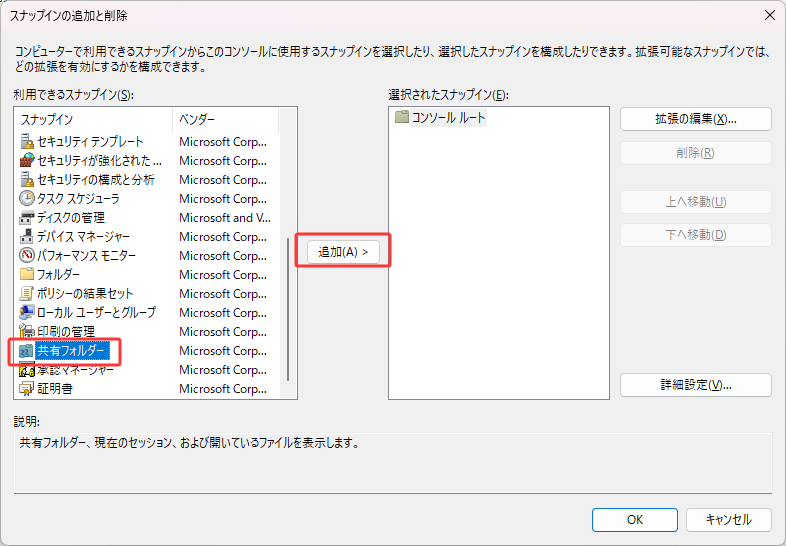Open 詳細設定(V)... options

[696, 385]
